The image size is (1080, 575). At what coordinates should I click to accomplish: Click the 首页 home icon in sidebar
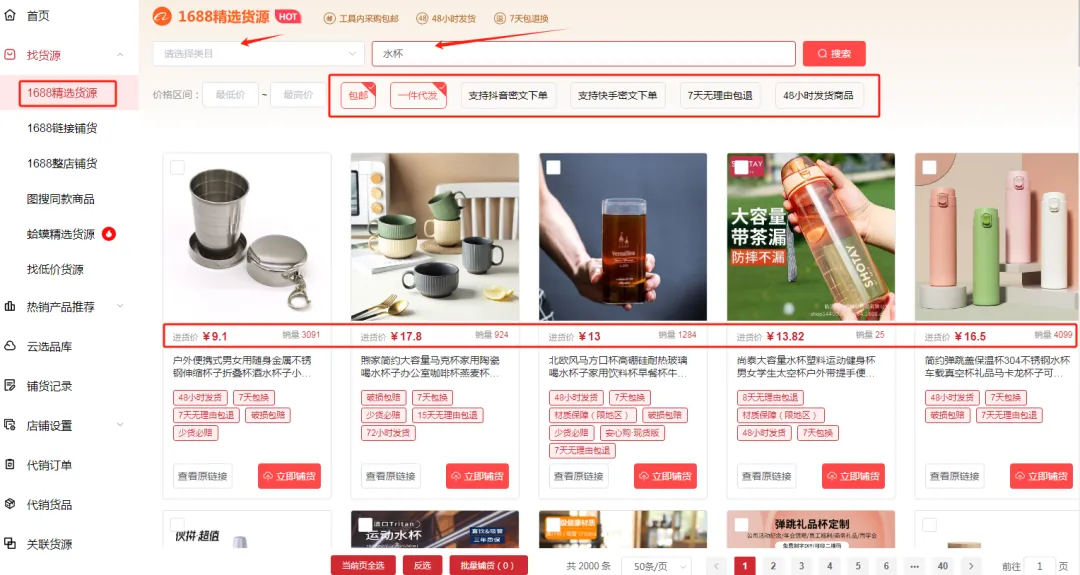click(10, 15)
